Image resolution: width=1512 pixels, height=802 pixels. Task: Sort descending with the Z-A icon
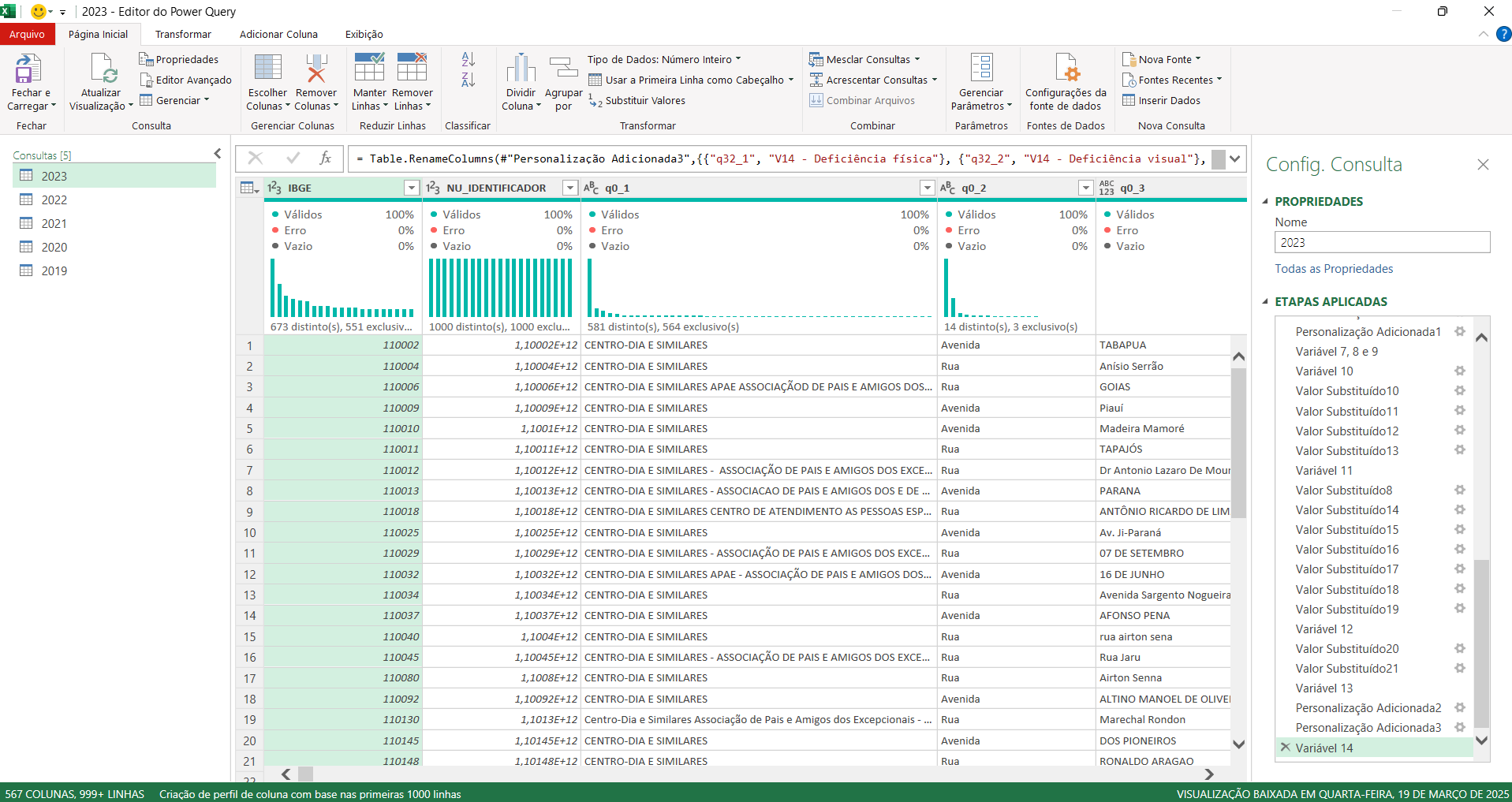click(x=469, y=80)
